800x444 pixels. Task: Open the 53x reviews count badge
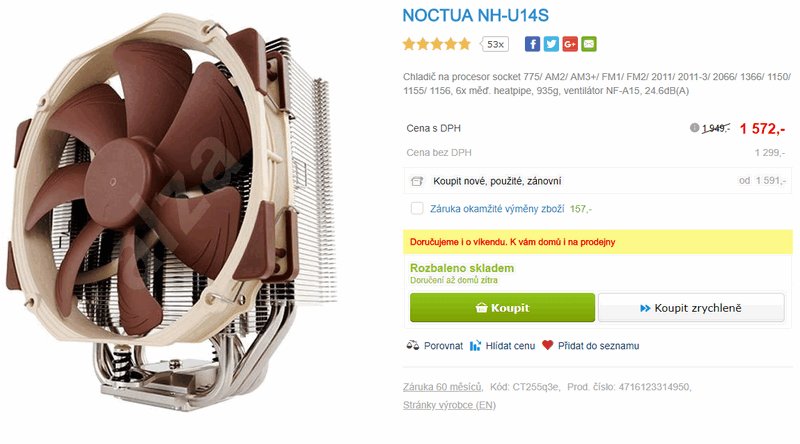[495, 44]
